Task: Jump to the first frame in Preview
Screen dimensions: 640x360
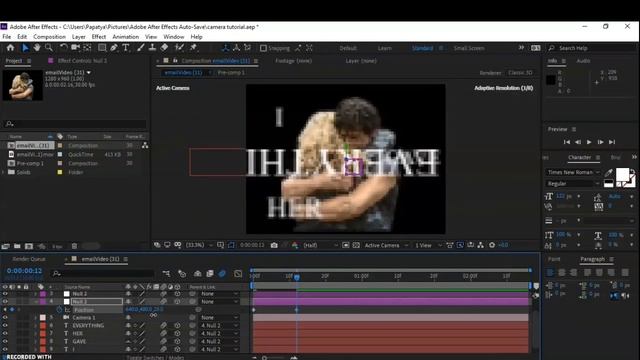Action: coord(567,142)
